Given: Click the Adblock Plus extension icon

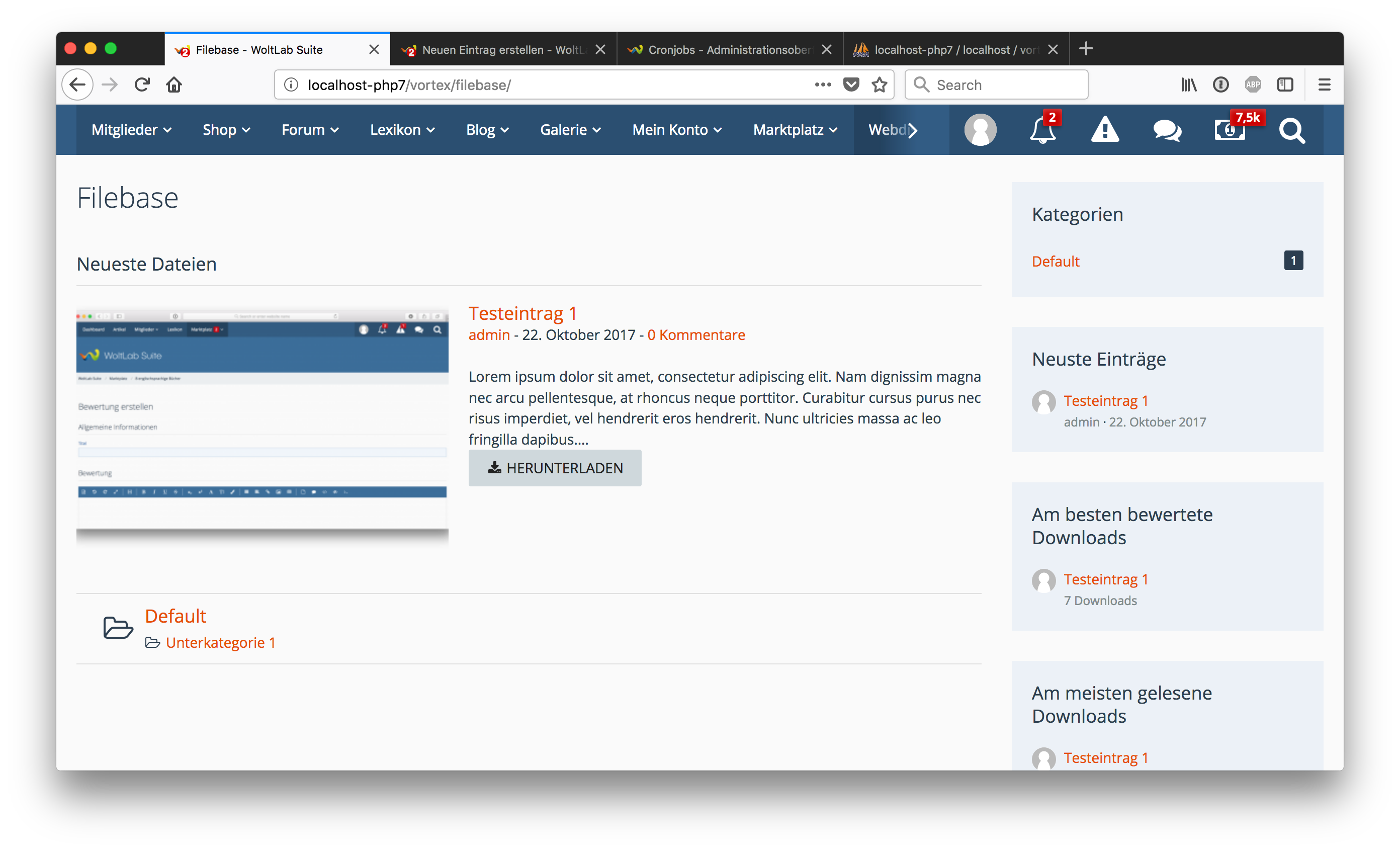Looking at the screenshot, I should (x=1253, y=84).
